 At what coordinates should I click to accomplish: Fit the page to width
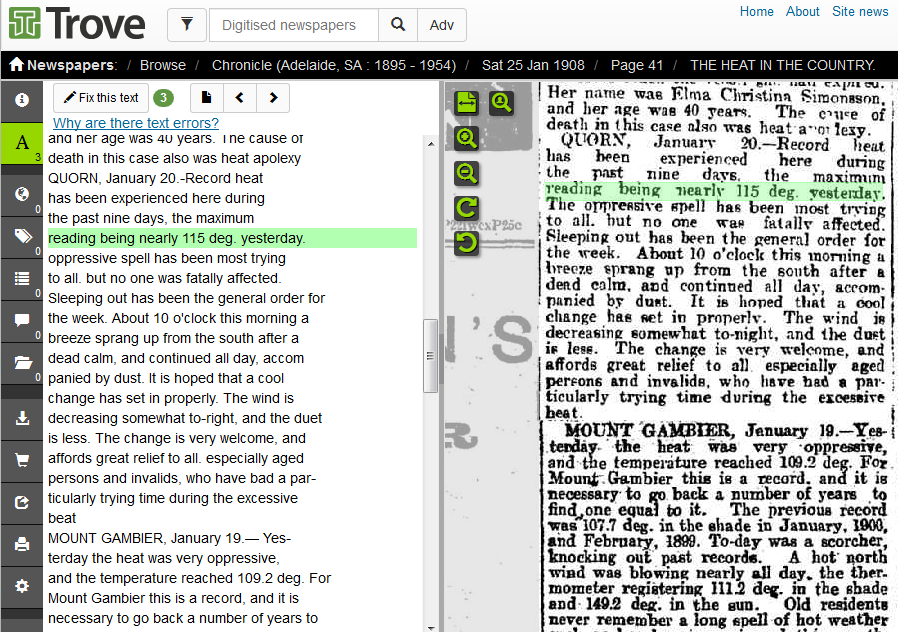(466, 102)
